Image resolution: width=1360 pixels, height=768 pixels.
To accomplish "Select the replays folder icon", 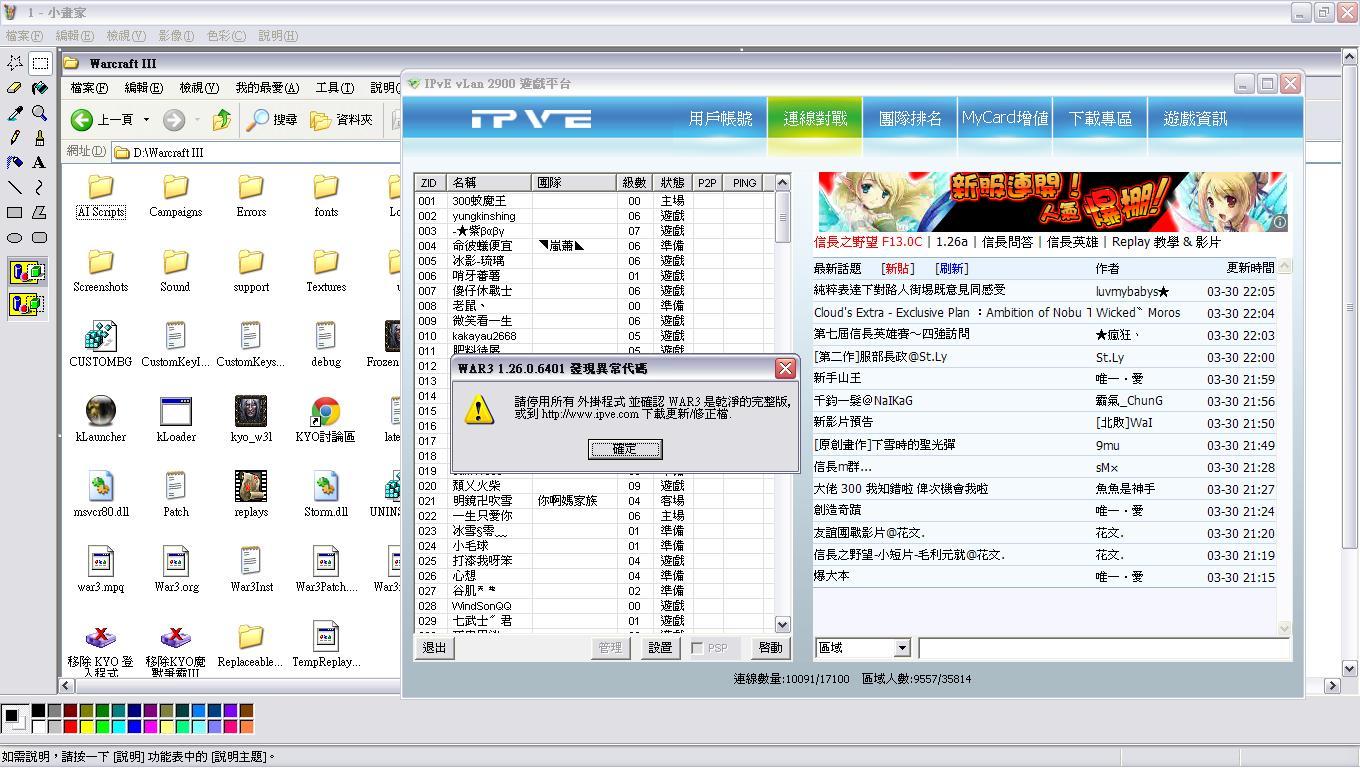I will [x=251, y=486].
